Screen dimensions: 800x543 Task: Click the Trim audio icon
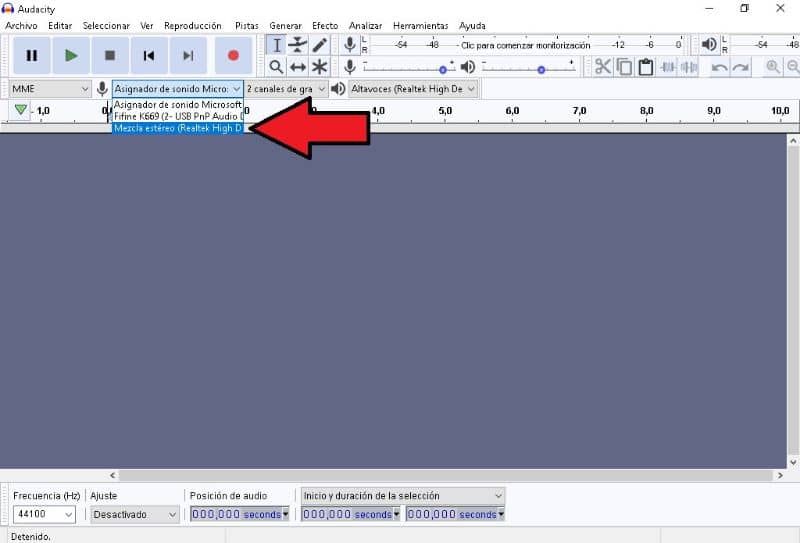[667, 67]
